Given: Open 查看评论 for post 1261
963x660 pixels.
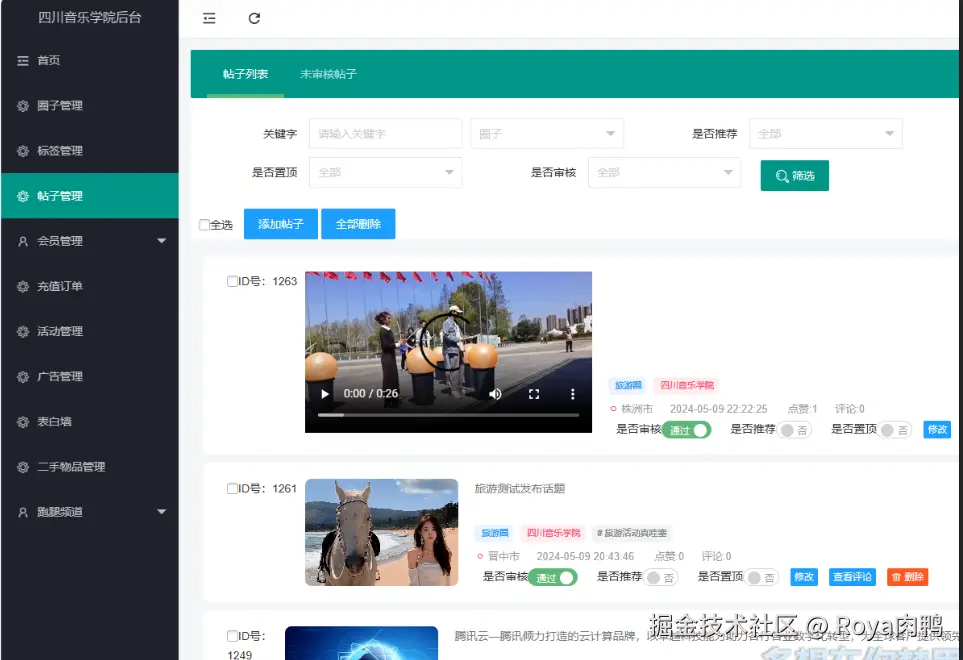Looking at the screenshot, I should tap(851, 577).
